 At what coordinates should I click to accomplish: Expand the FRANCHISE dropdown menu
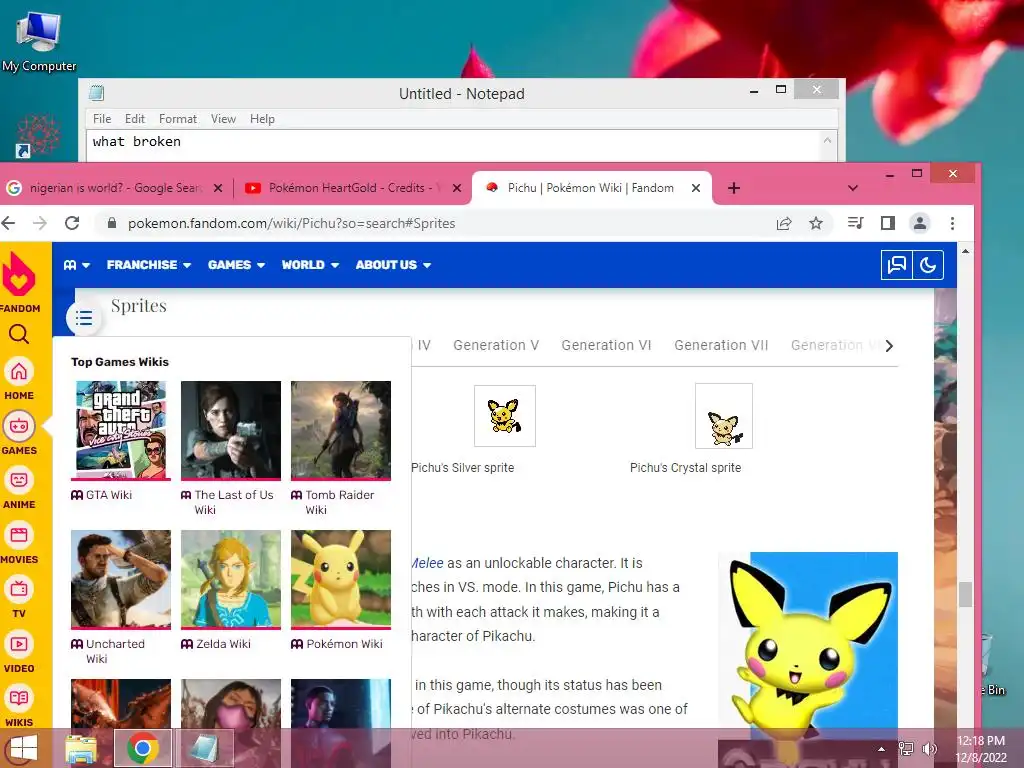149,265
